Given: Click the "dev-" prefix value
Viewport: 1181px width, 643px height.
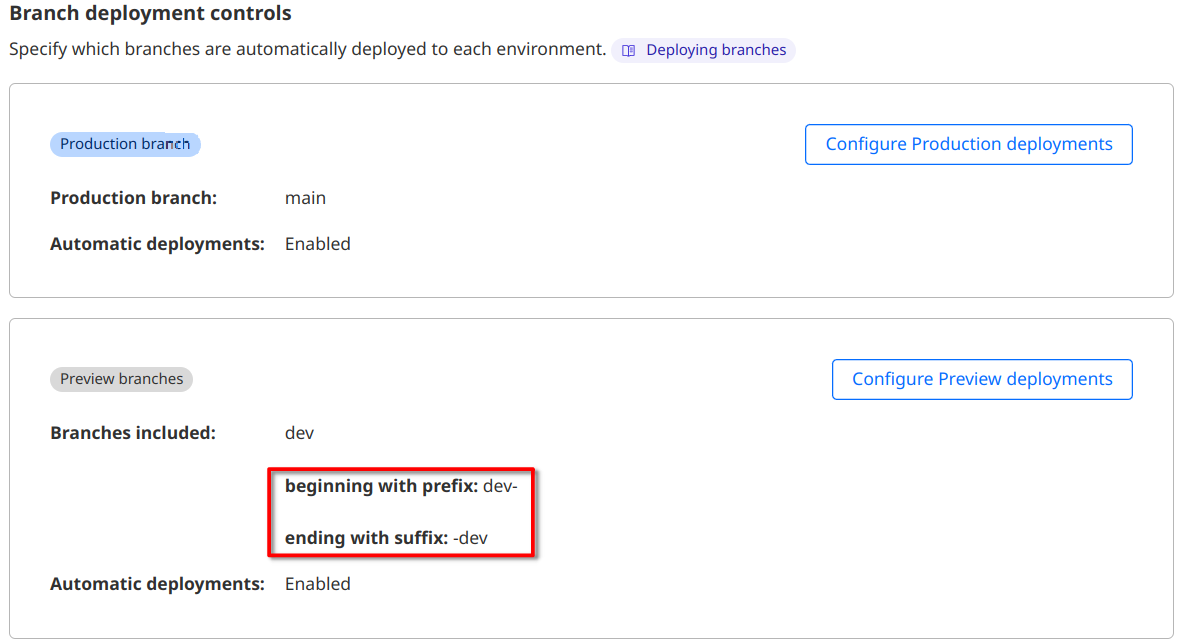Looking at the screenshot, I should point(500,487).
